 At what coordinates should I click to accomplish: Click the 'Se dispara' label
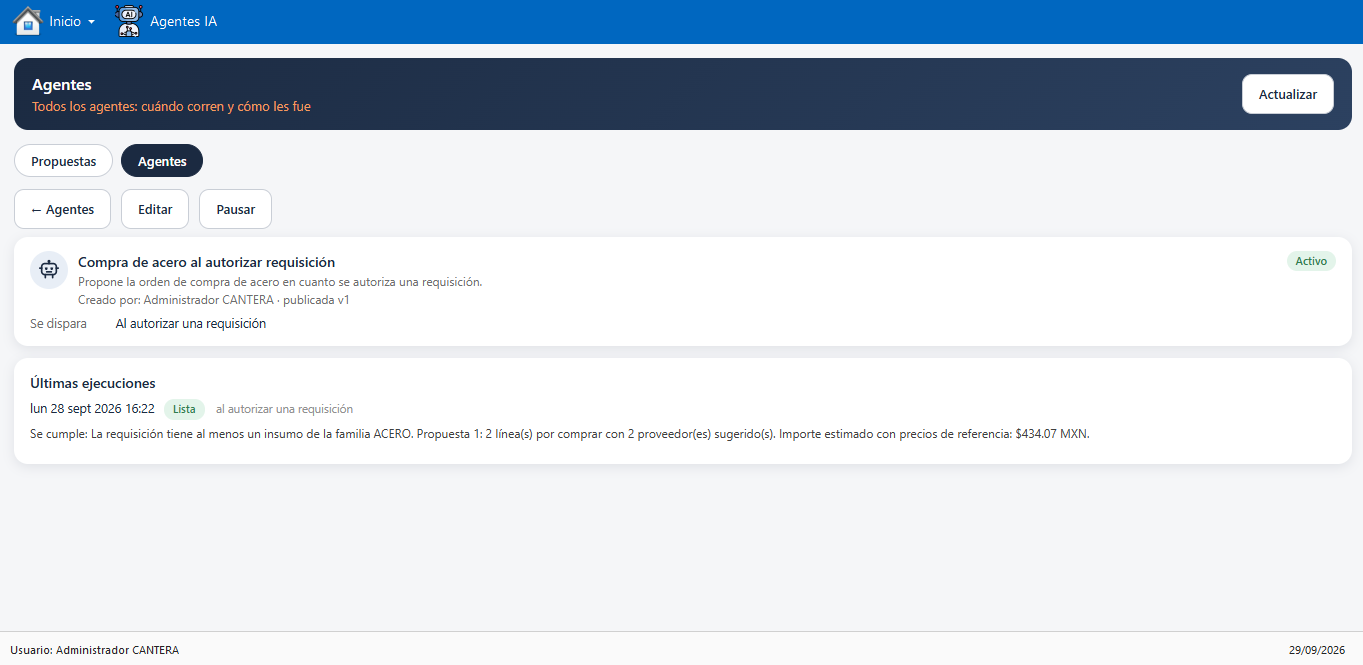point(58,324)
